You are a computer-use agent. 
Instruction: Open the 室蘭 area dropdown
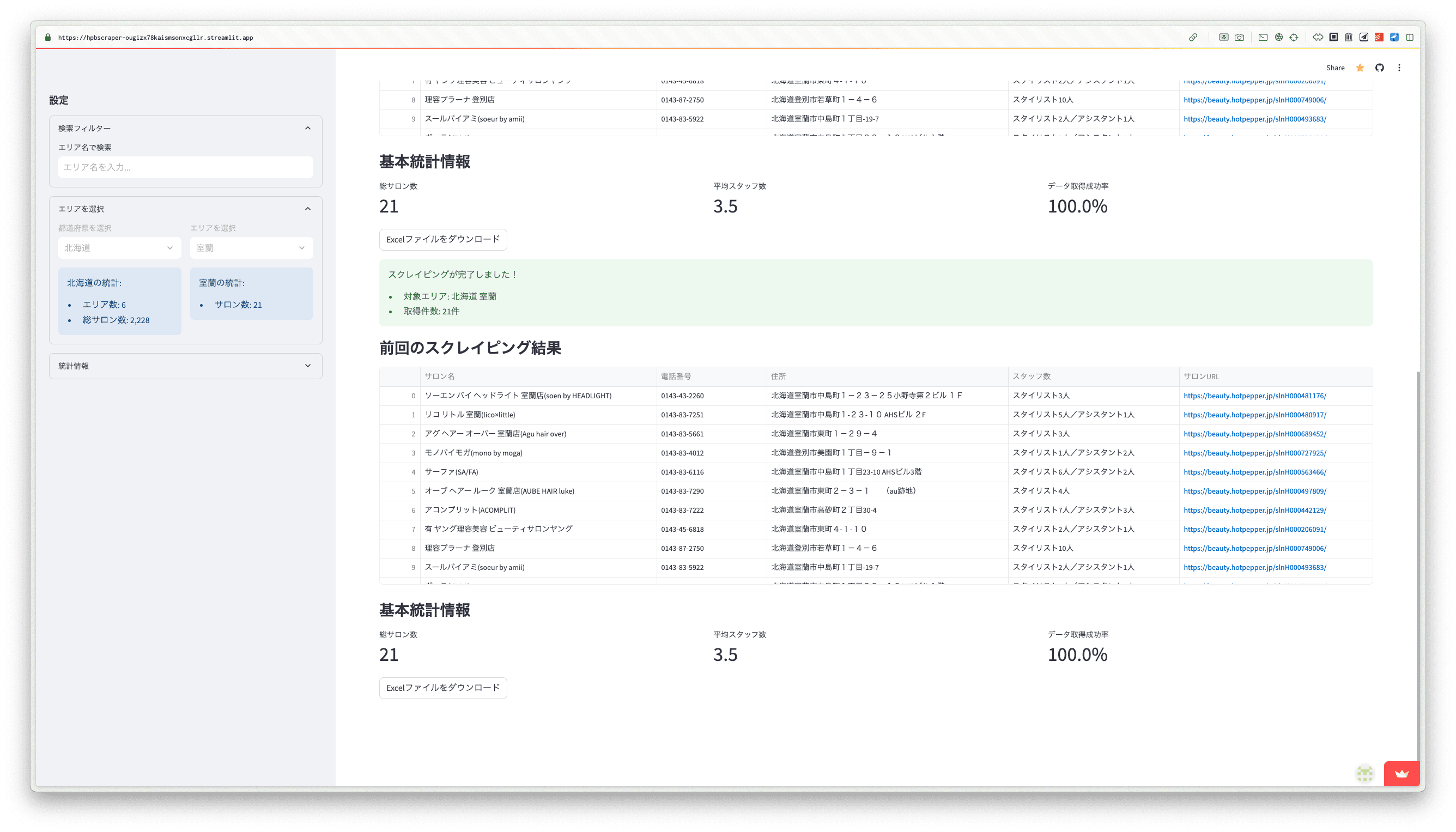(x=251, y=248)
